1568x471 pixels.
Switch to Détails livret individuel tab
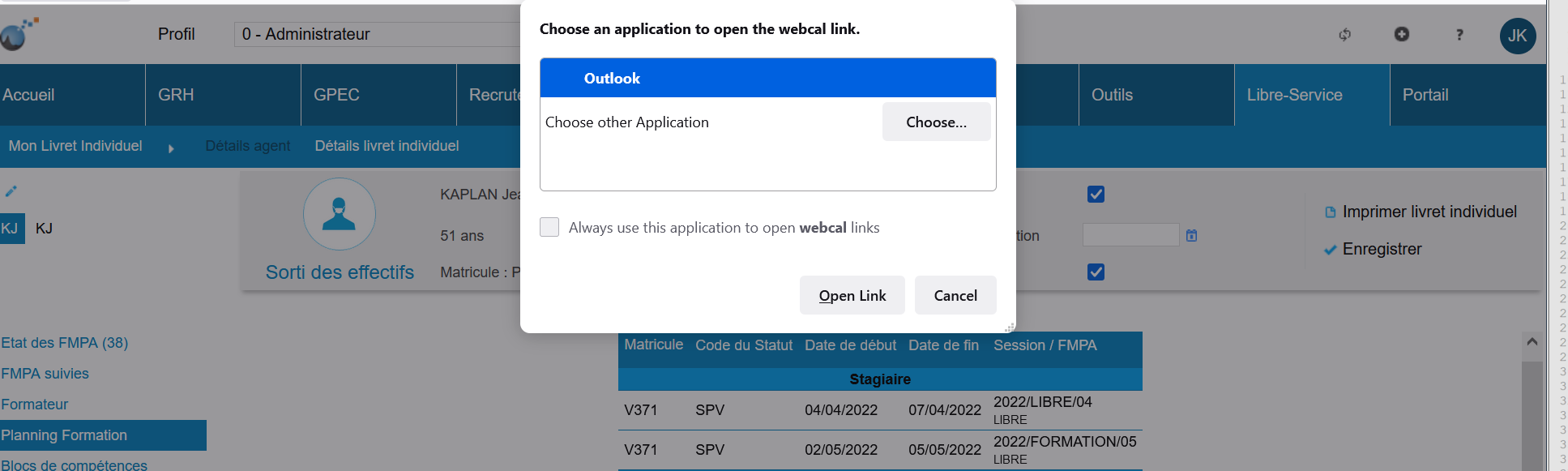(x=387, y=146)
